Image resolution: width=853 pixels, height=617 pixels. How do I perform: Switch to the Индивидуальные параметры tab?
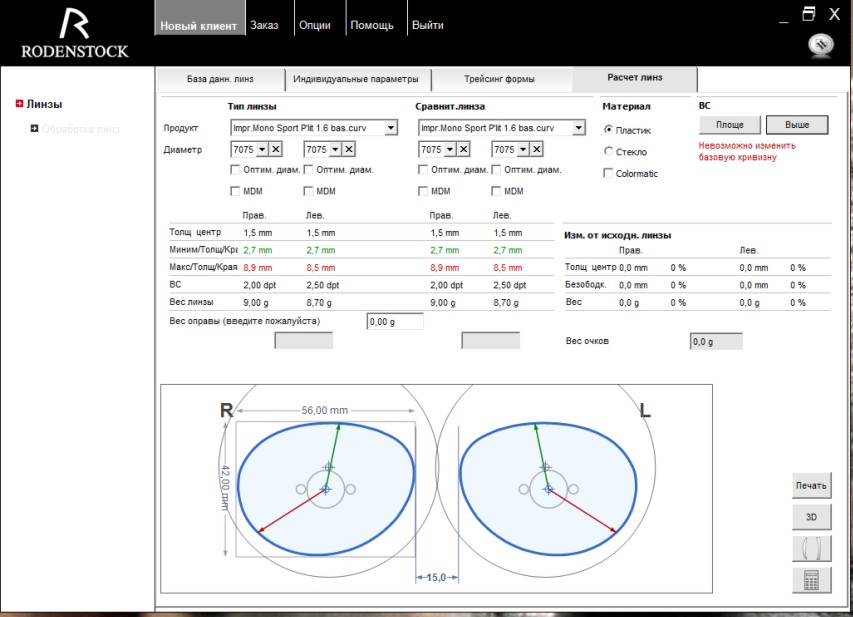(356, 79)
